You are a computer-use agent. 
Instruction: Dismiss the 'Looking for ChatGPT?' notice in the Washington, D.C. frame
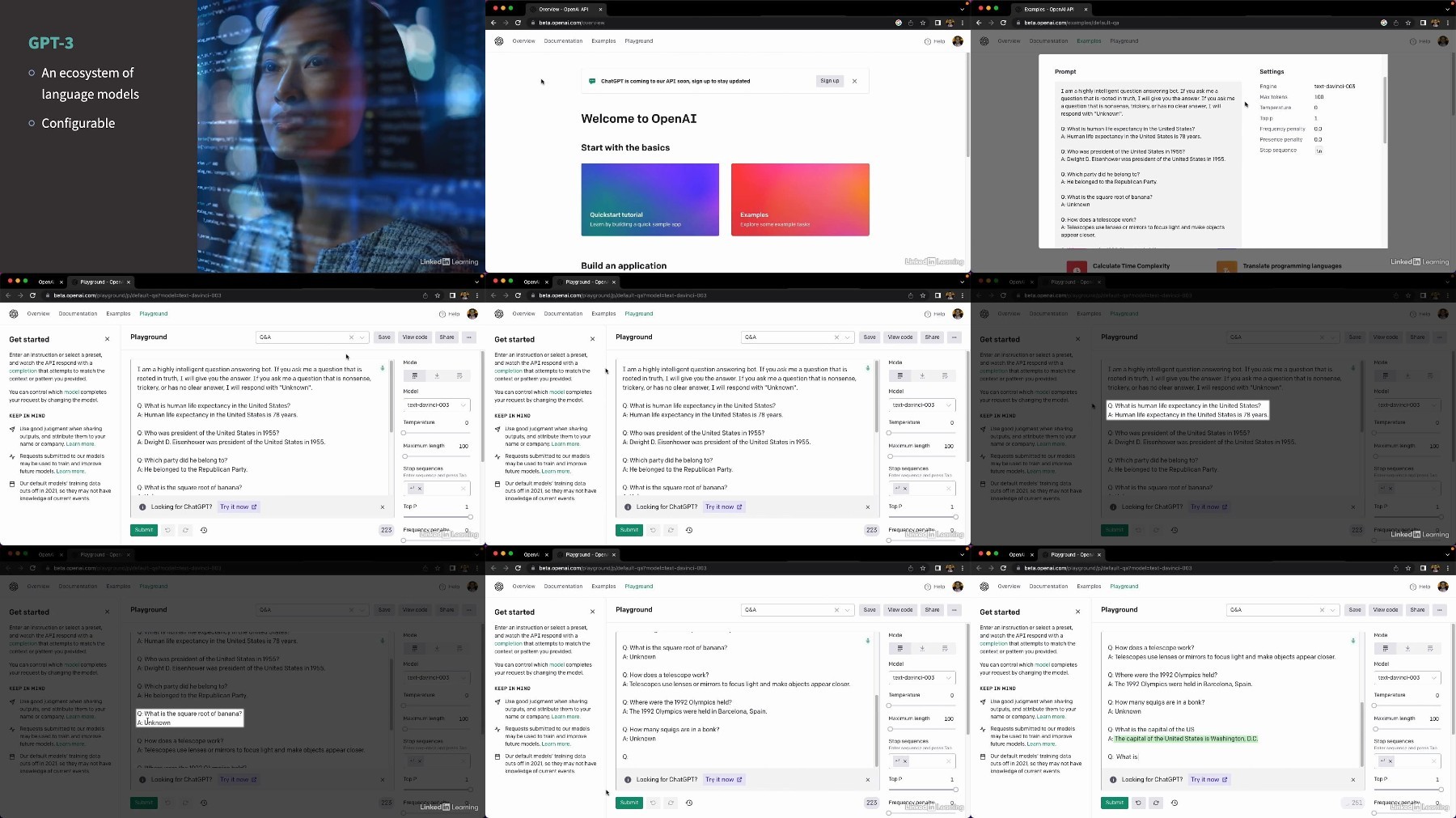(x=1353, y=780)
